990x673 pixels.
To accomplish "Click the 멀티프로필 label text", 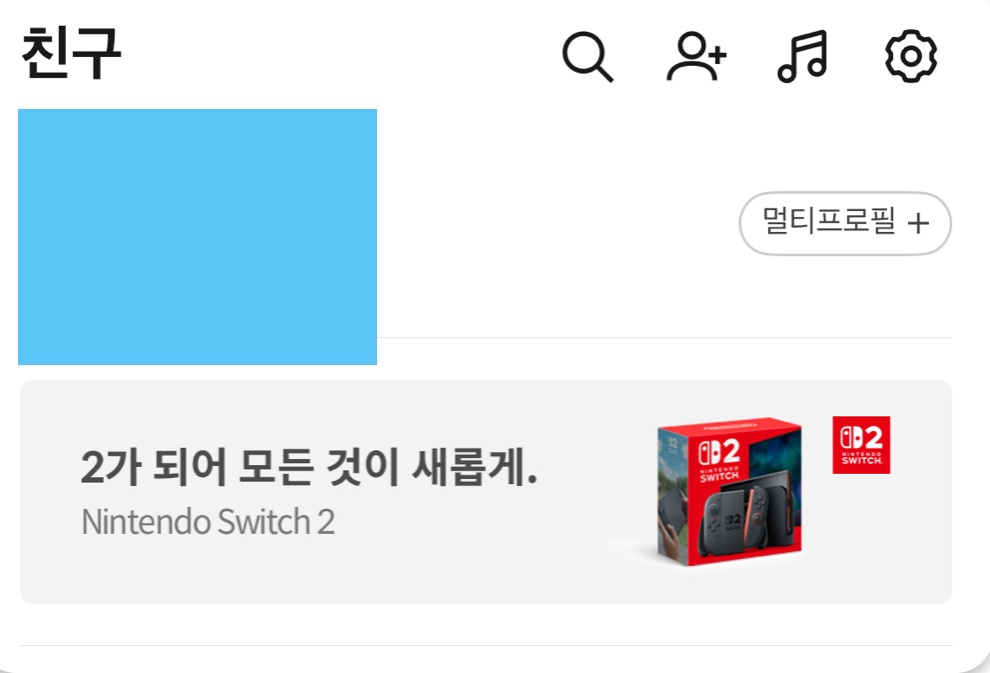I will click(829, 221).
